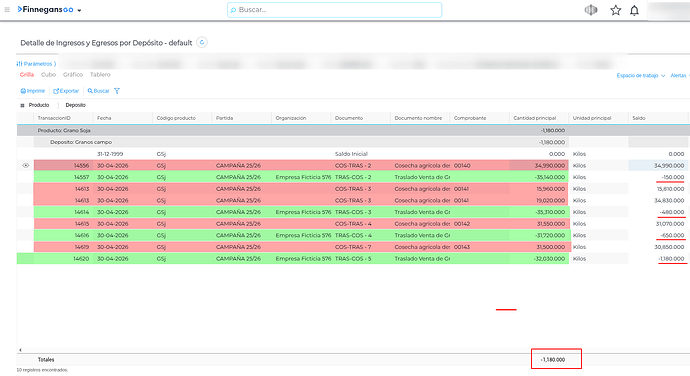
Task: Sort by the Partida column header
Action: pyautogui.click(x=242, y=118)
